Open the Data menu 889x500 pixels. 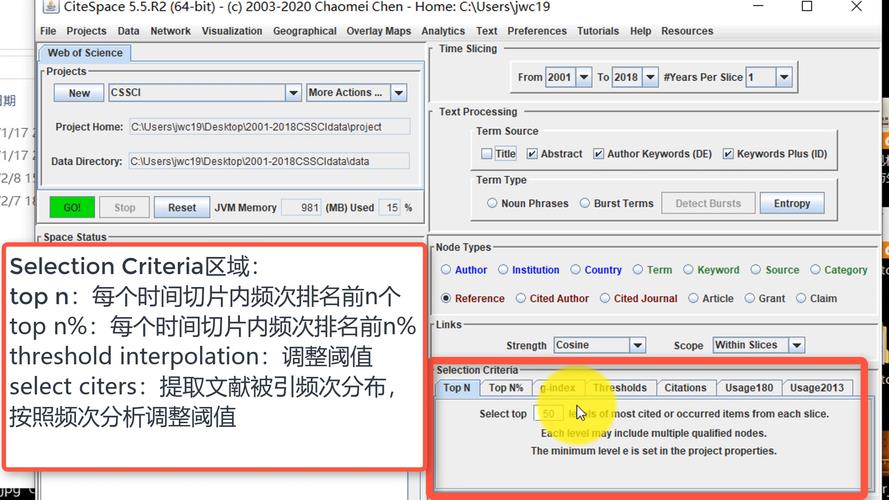coord(128,31)
